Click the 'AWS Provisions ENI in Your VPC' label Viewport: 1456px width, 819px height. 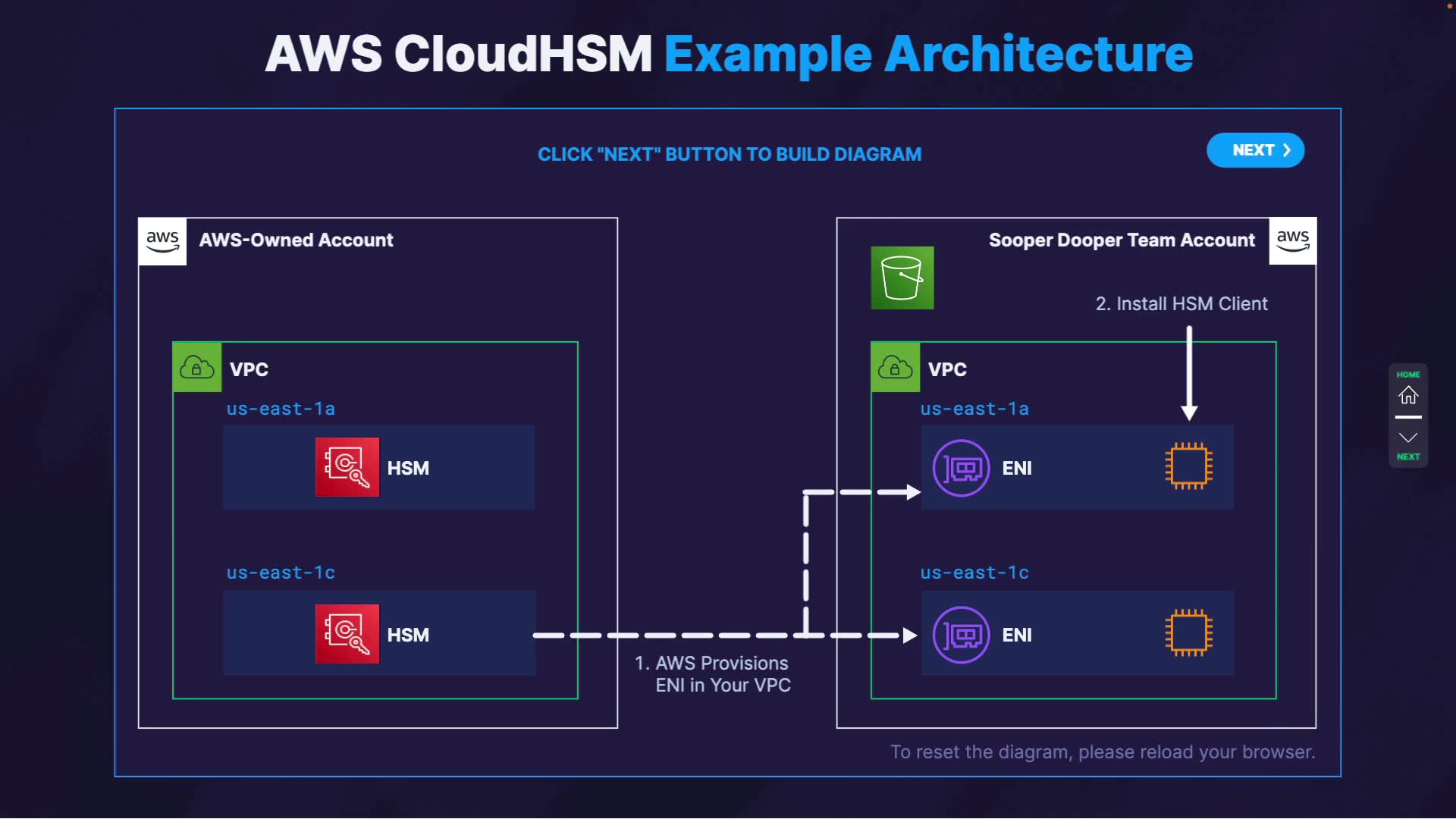tap(713, 673)
